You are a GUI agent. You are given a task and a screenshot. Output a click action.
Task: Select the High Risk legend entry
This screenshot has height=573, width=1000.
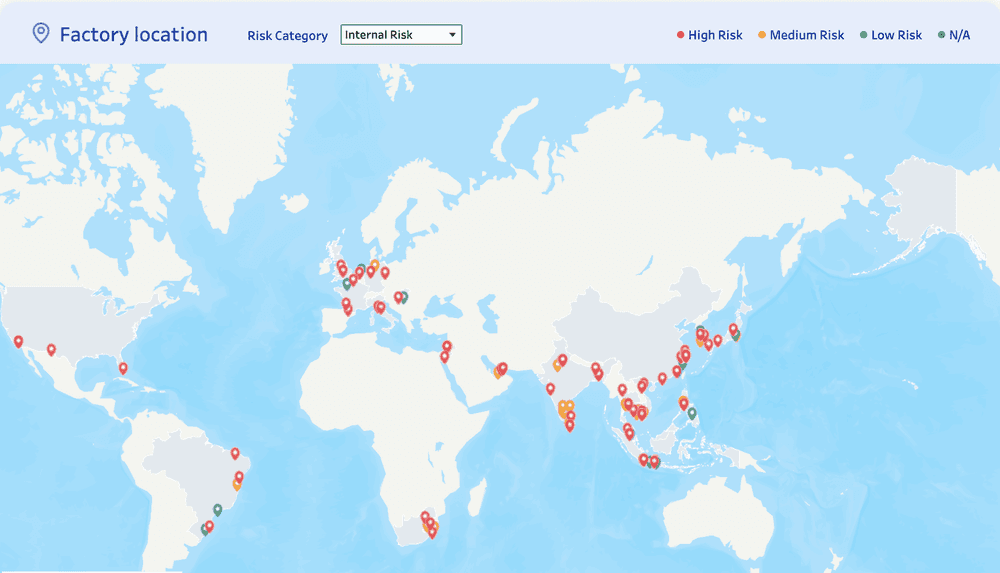(709, 35)
